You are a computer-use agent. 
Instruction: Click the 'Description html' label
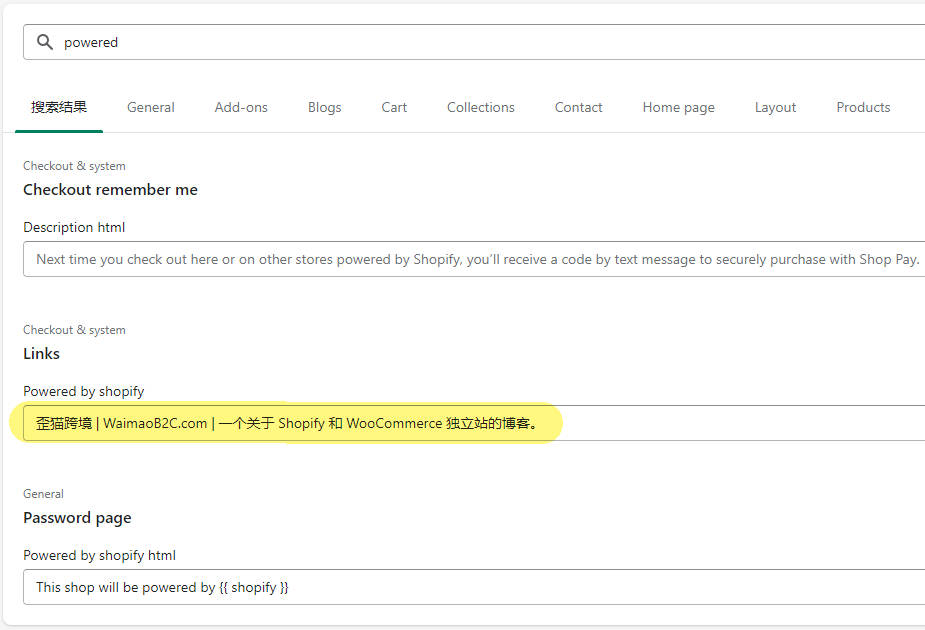point(74,227)
